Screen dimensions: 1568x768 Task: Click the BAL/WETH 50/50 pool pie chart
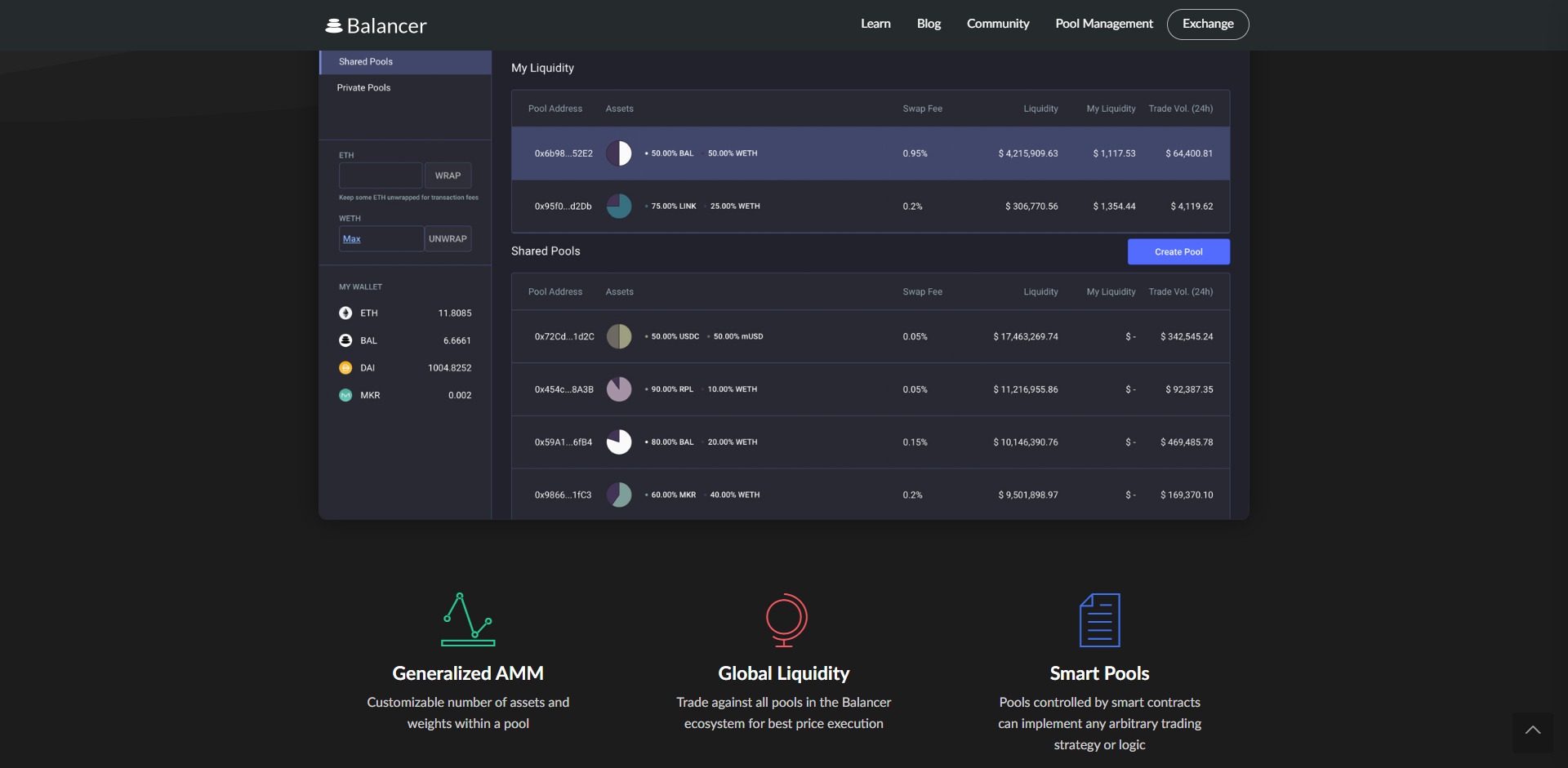coord(619,153)
